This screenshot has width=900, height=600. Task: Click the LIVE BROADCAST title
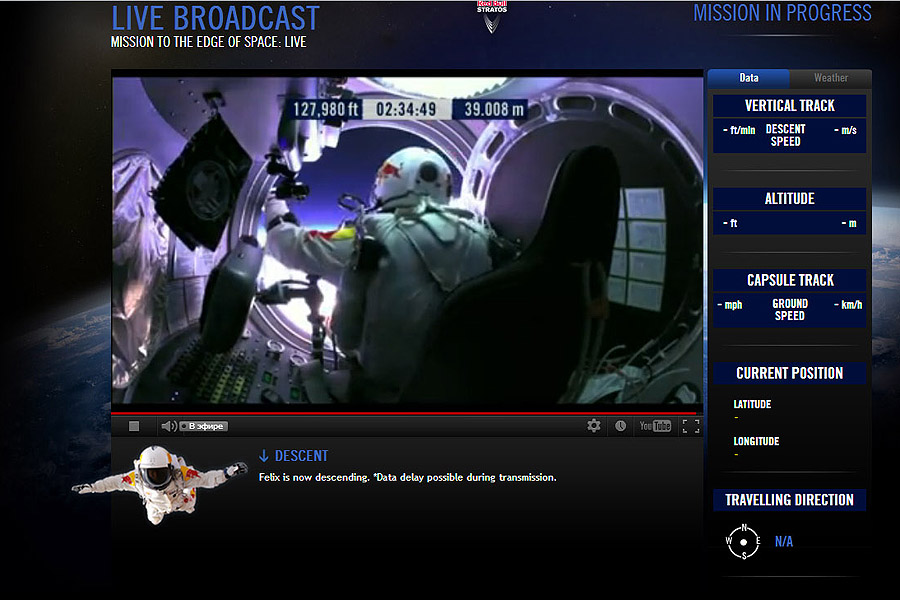pos(215,18)
